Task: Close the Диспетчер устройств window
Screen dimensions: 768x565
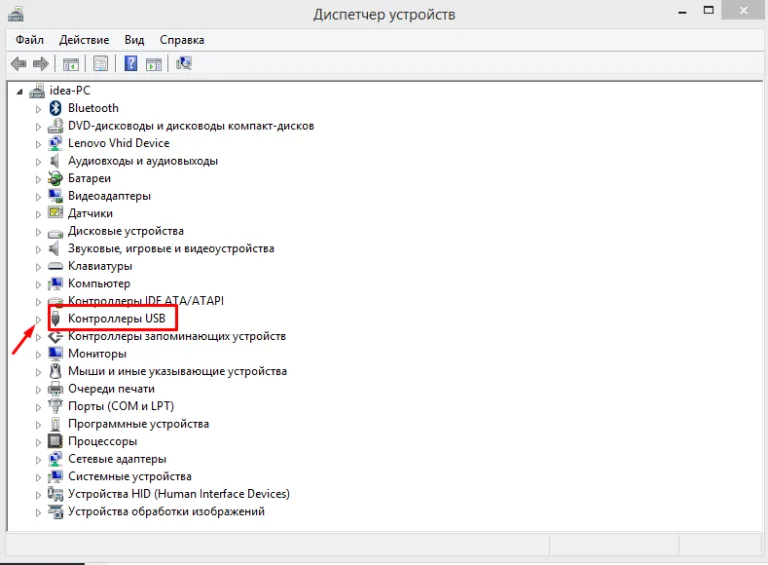Action: click(x=743, y=10)
